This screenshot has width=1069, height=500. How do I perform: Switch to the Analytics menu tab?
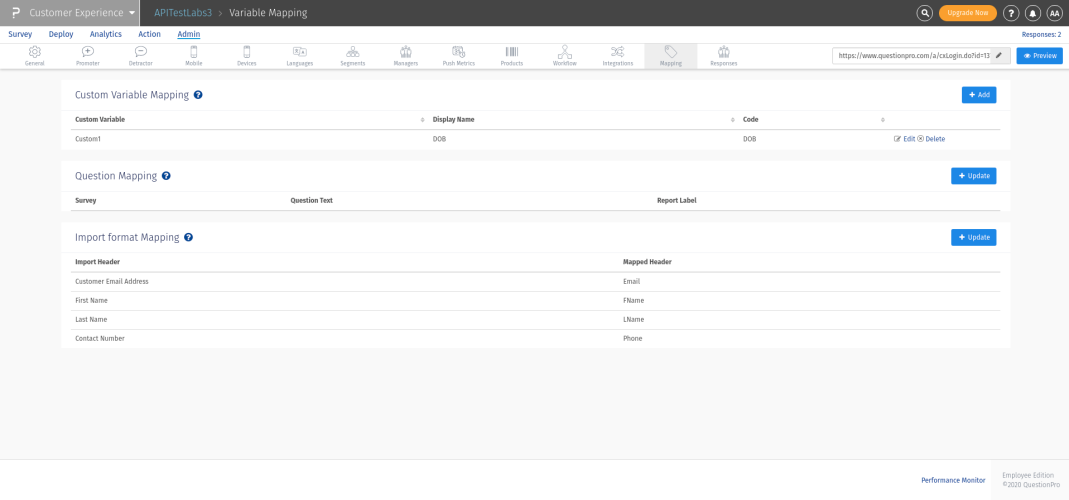tap(105, 34)
